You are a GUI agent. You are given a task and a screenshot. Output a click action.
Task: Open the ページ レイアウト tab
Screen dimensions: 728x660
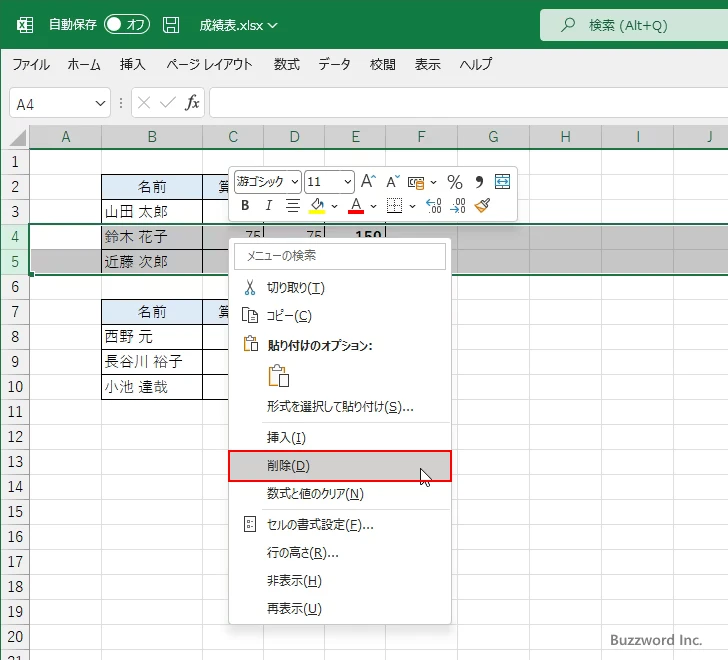209,64
